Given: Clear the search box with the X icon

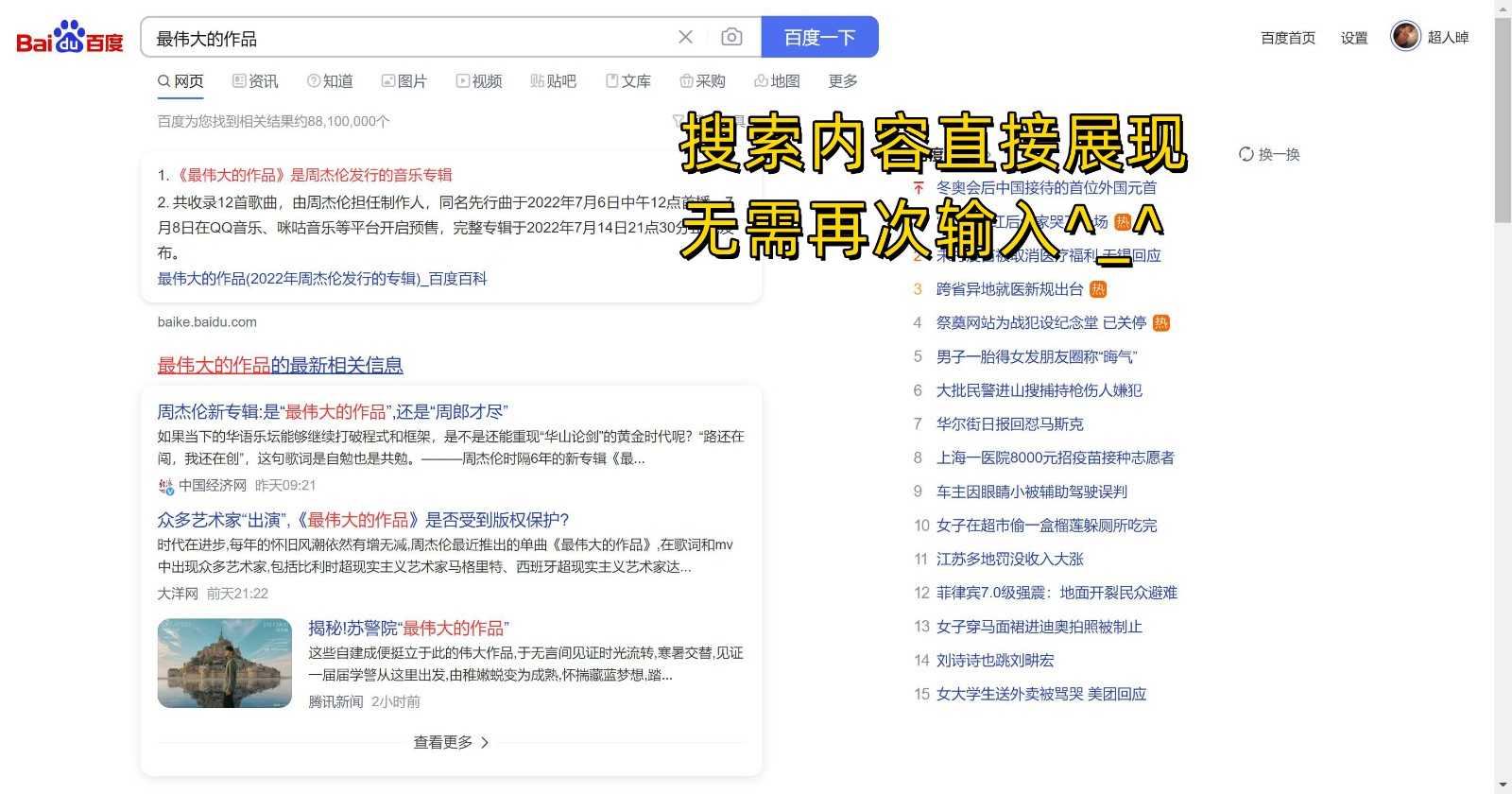Looking at the screenshot, I should point(686,37).
